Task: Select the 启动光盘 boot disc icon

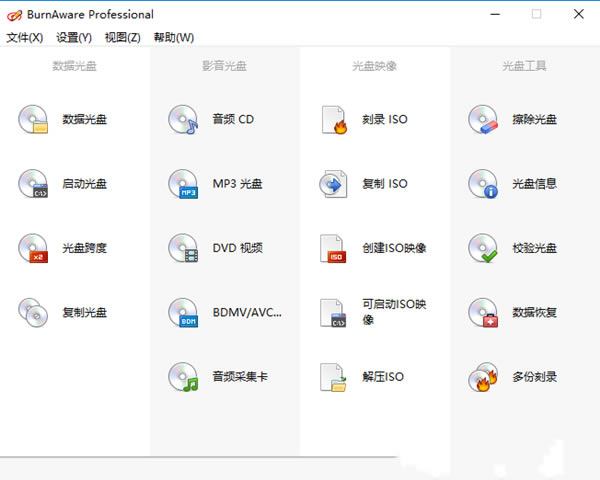Action: [x=33, y=184]
